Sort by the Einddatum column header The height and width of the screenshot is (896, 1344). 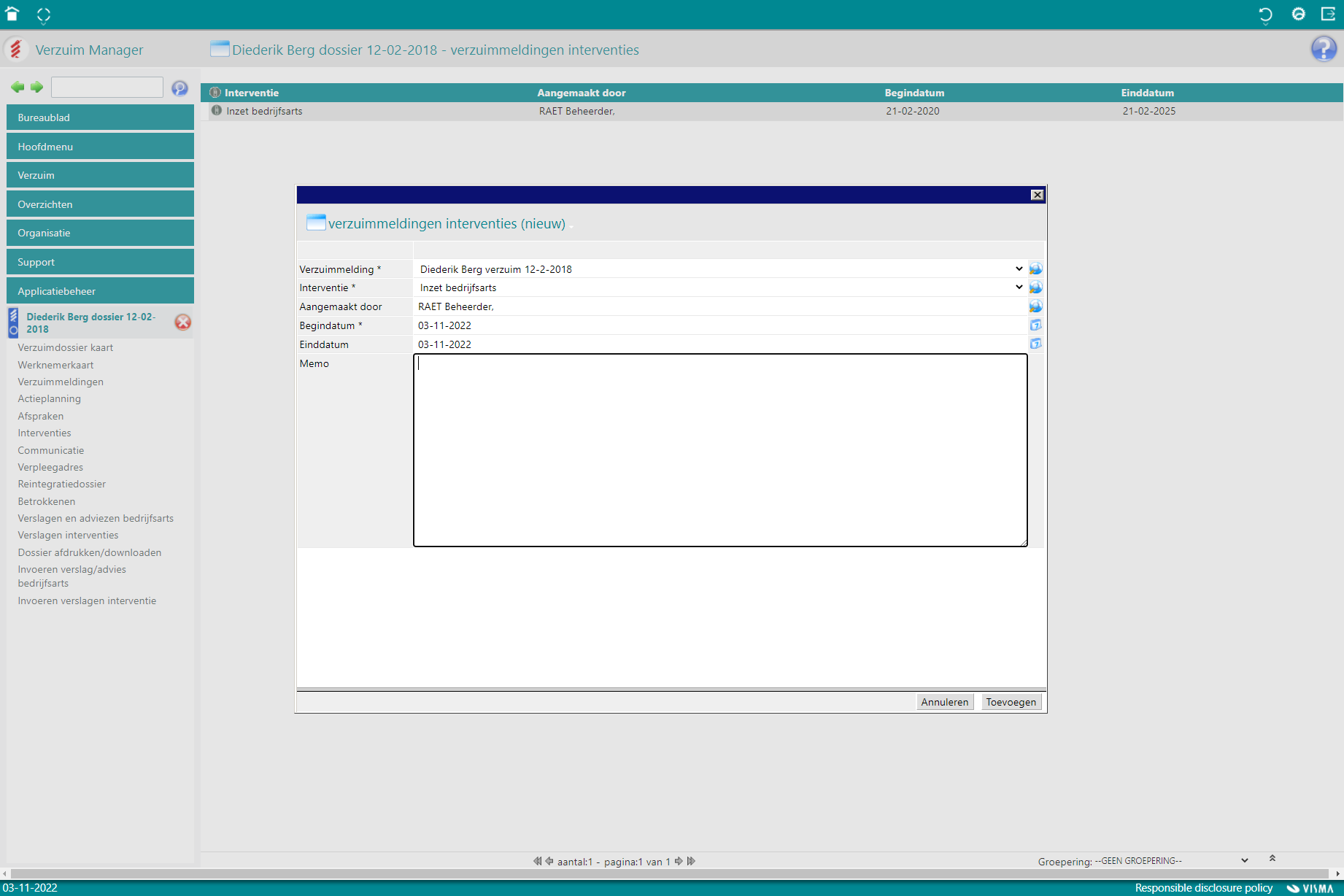point(1147,93)
